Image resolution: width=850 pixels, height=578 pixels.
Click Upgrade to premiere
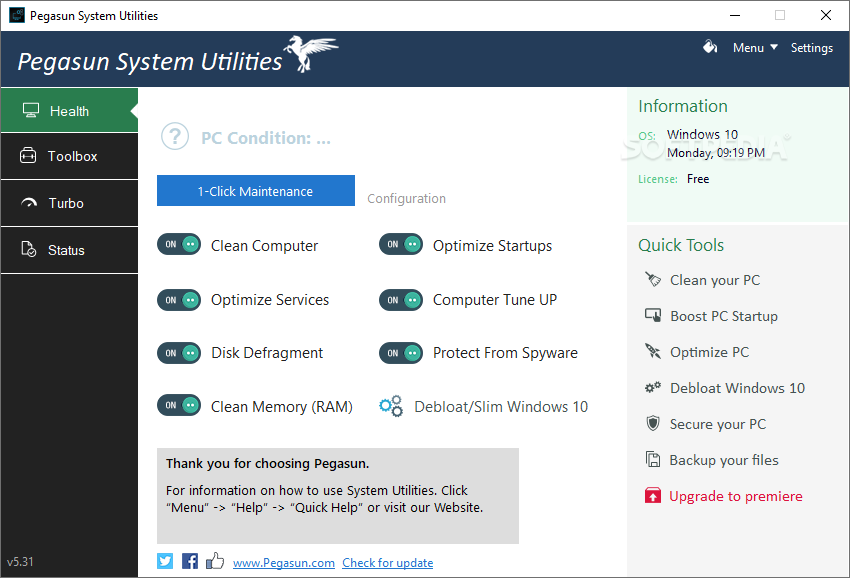(735, 495)
